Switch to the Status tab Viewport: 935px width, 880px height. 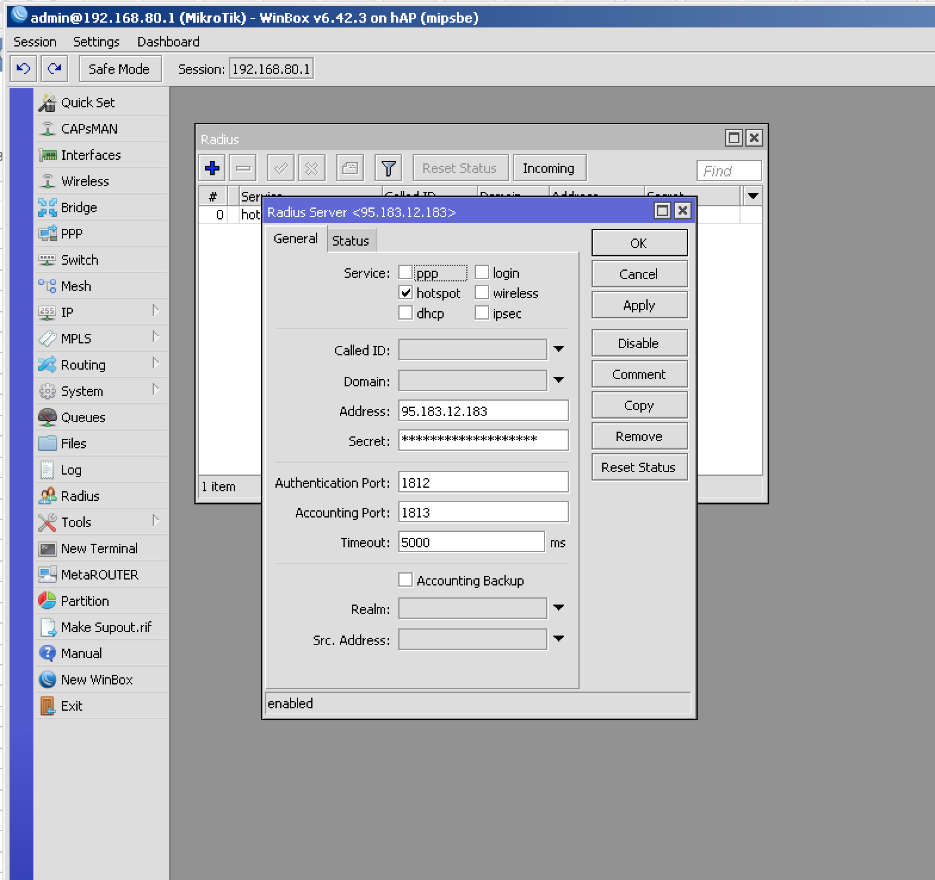point(351,241)
